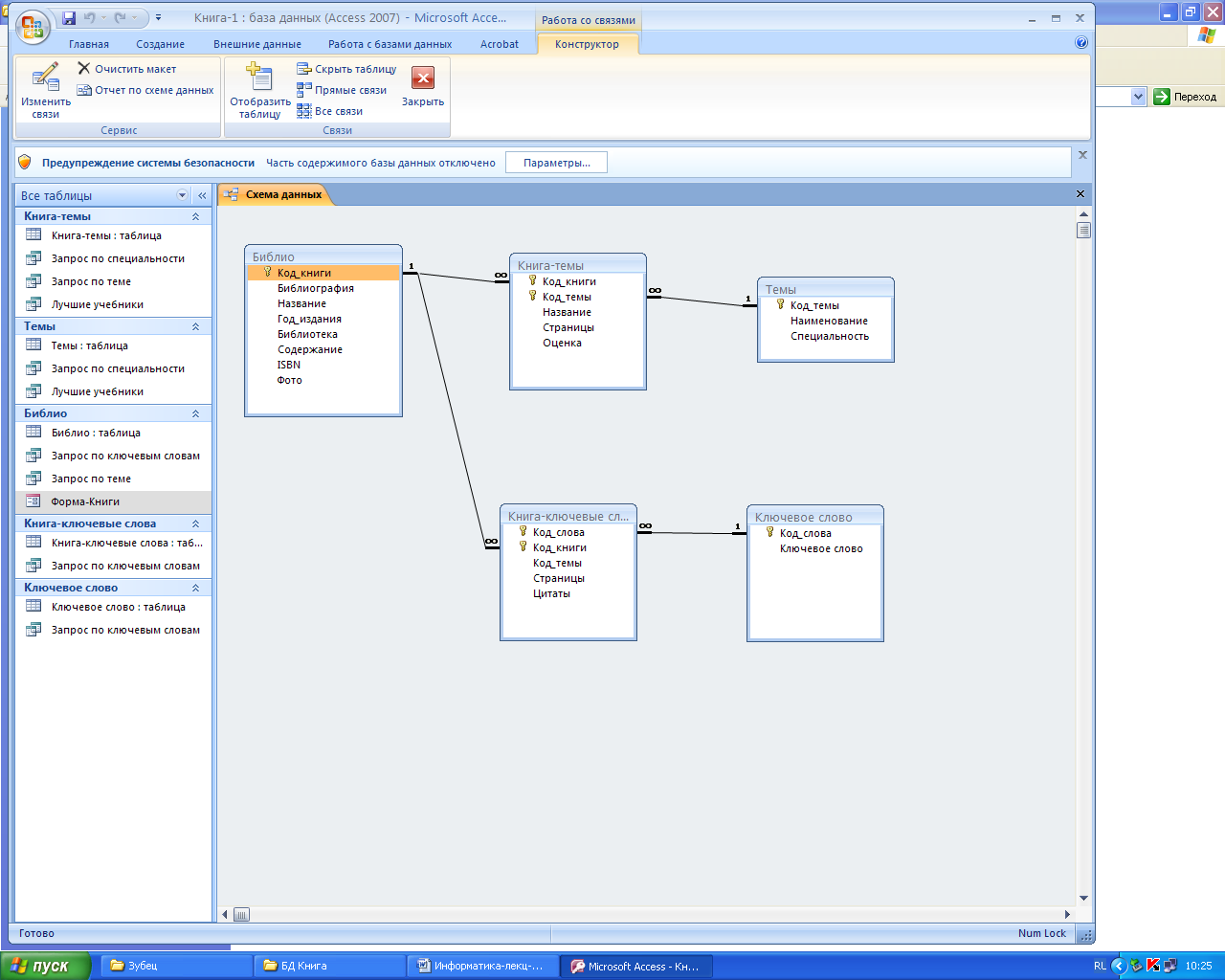Select Код_книги field in Библио table

[323, 273]
